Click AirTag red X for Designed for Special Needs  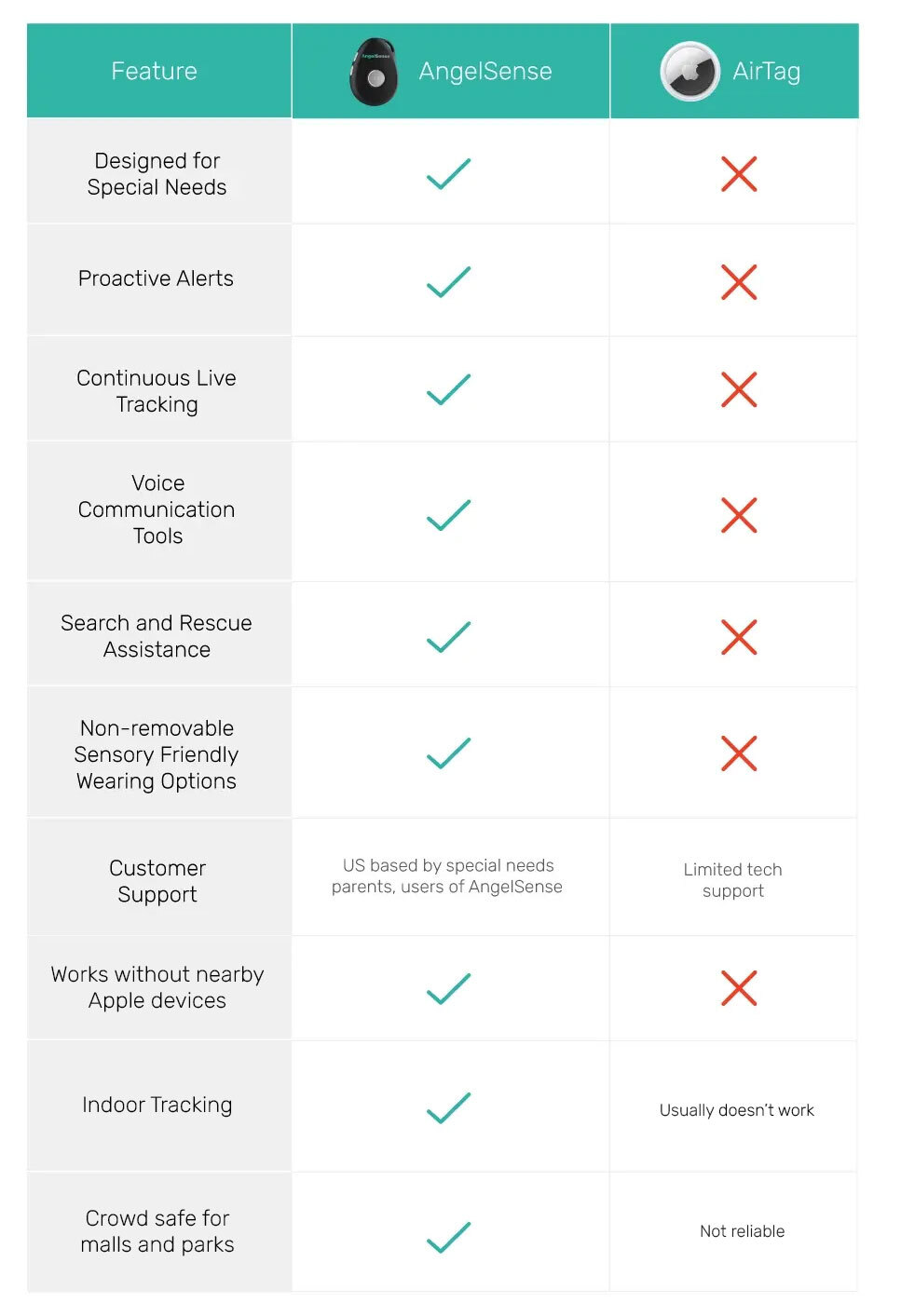pyautogui.click(x=739, y=174)
